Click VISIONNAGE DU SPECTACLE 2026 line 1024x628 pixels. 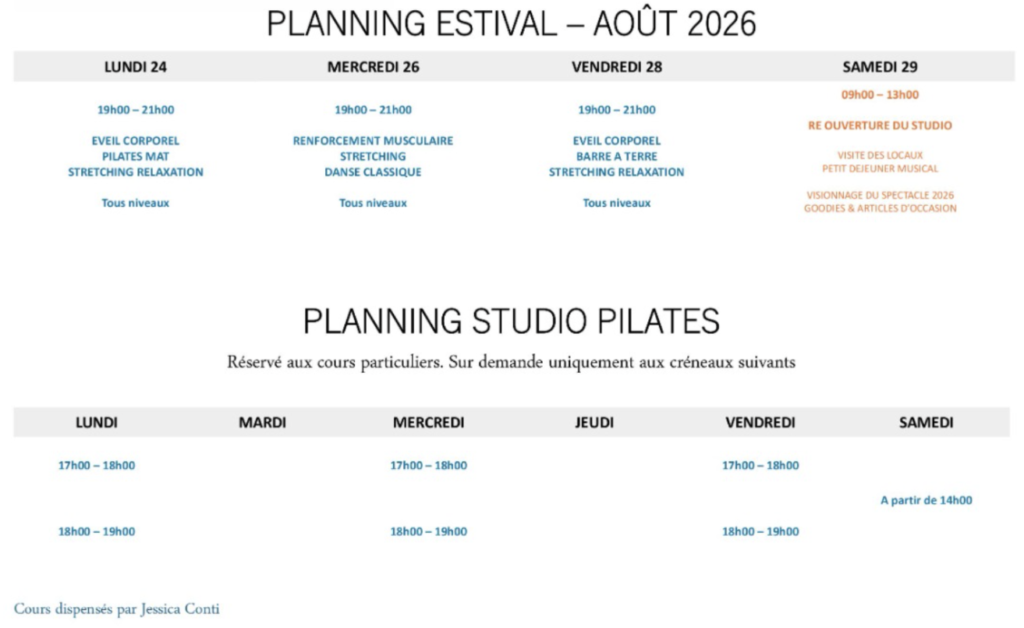(880, 195)
